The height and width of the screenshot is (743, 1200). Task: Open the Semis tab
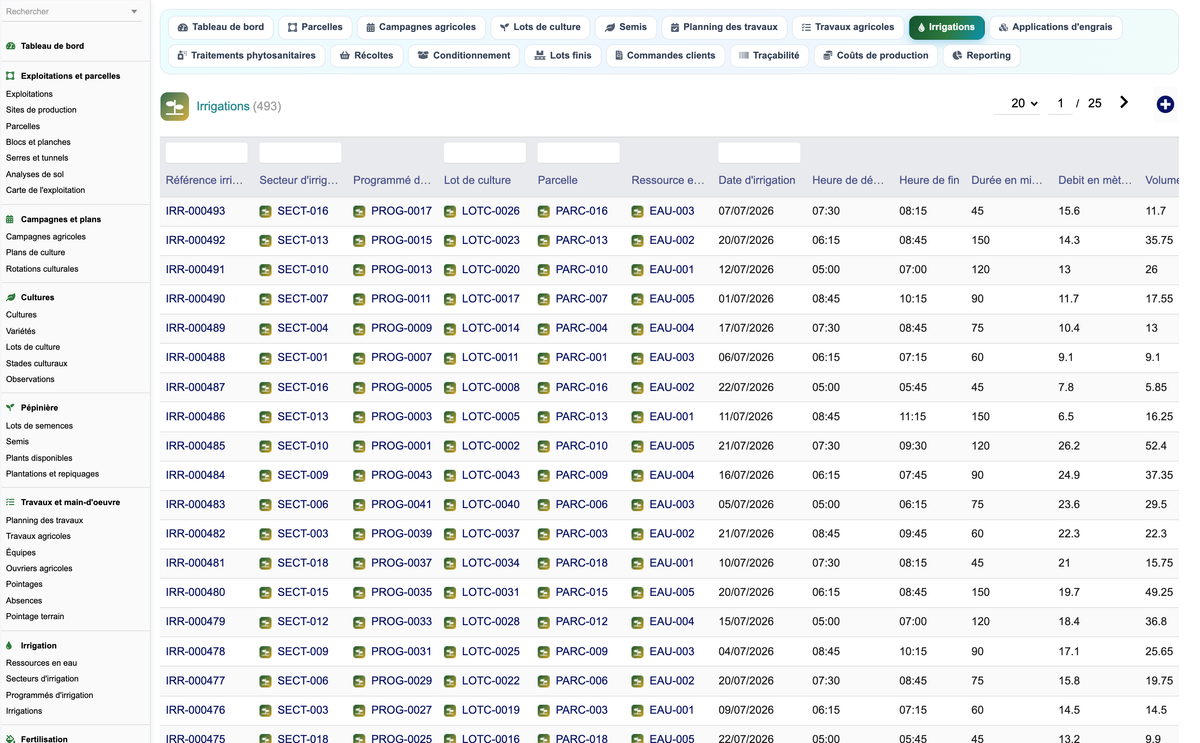coord(626,27)
